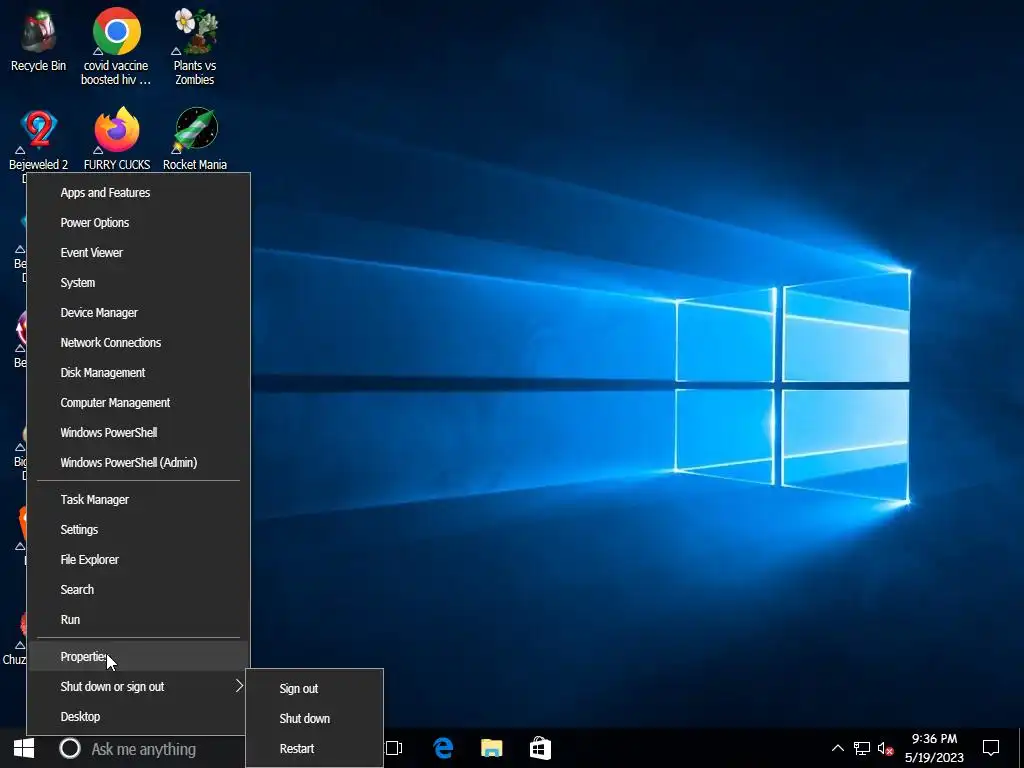
Task: Click the Windows Start button
Action: click(x=24, y=748)
